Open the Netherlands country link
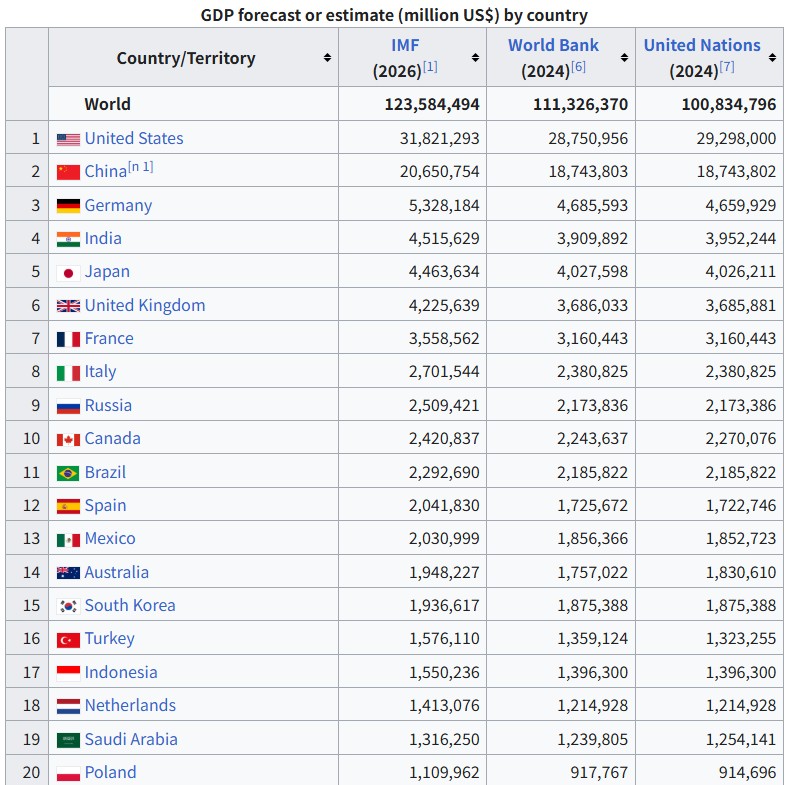Screen dimensions: 787x785 point(130,705)
